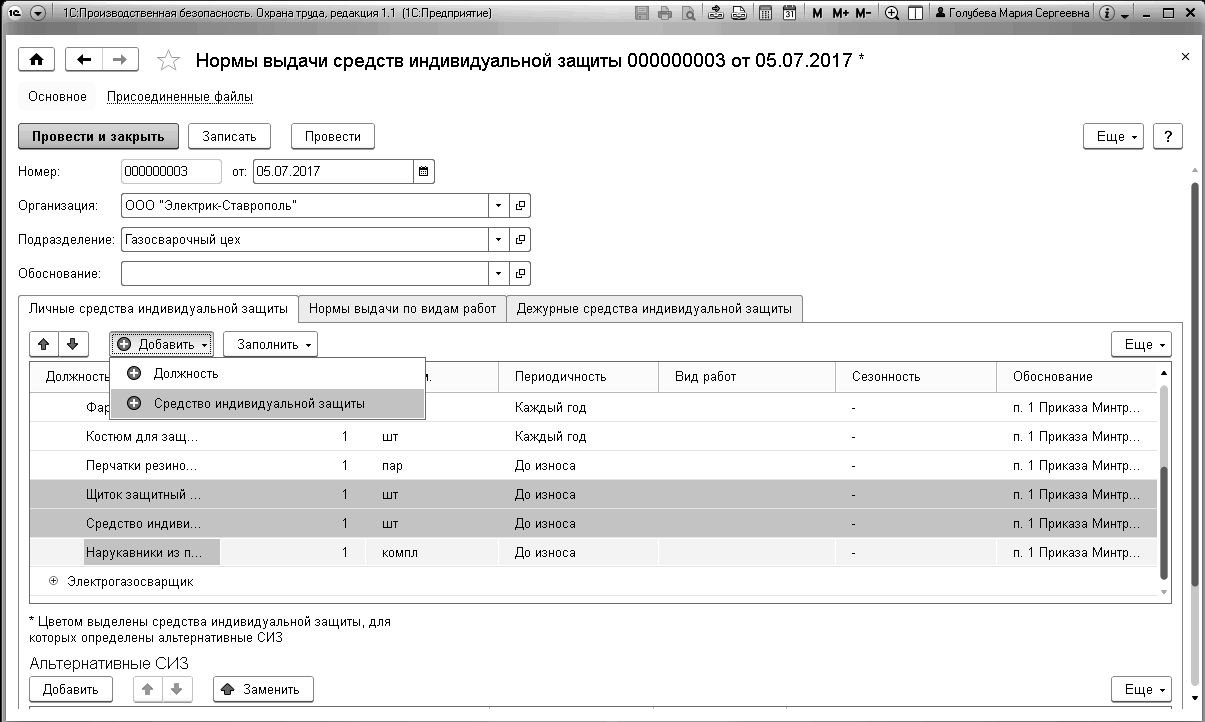Click the M memory button
Viewport: 1205px width, 722px height.
[x=818, y=14]
